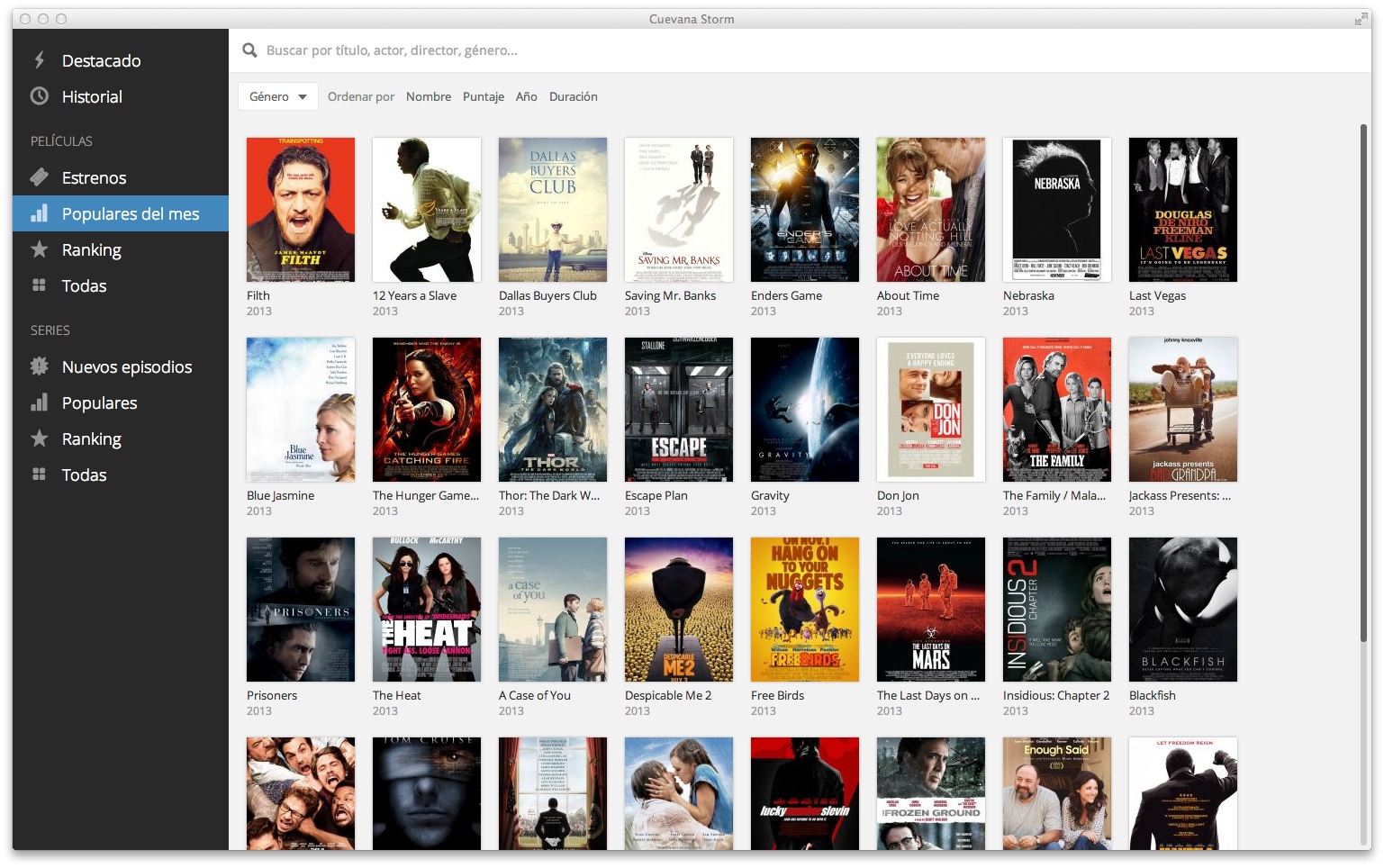The image size is (1384, 868).
Task: Open the Gravity poster
Action: click(805, 410)
